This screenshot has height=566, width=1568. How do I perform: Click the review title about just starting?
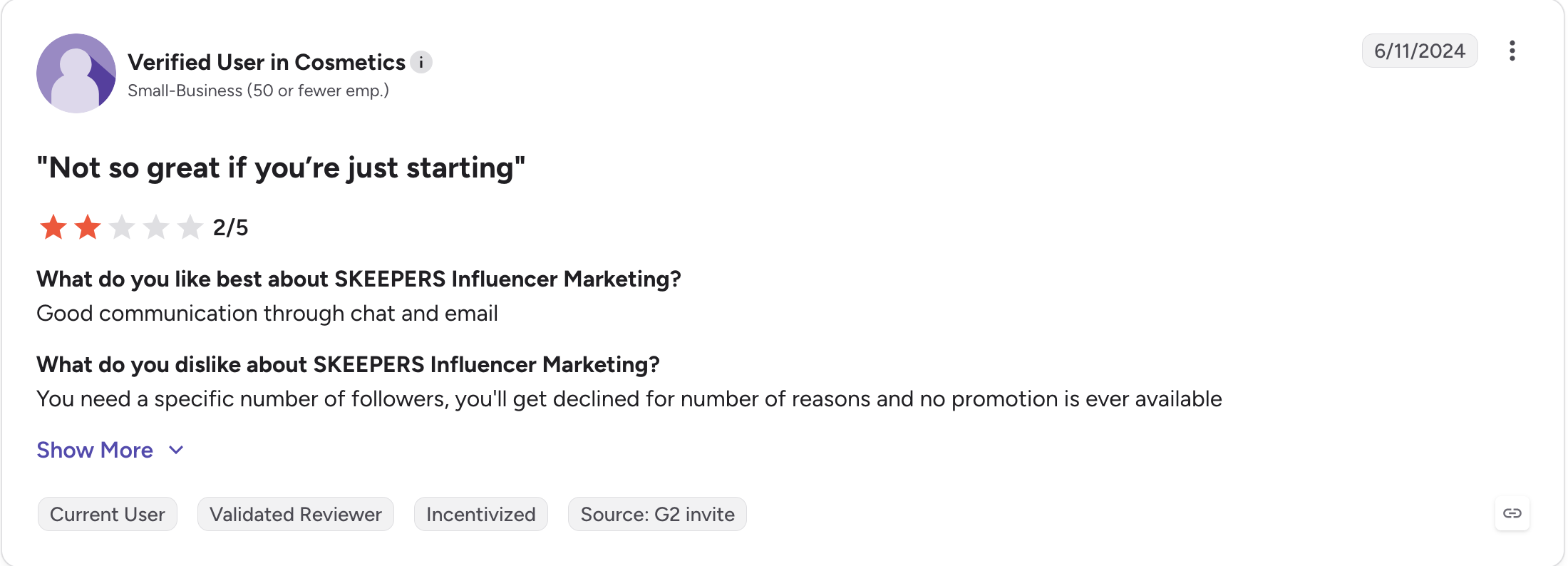[281, 168]
